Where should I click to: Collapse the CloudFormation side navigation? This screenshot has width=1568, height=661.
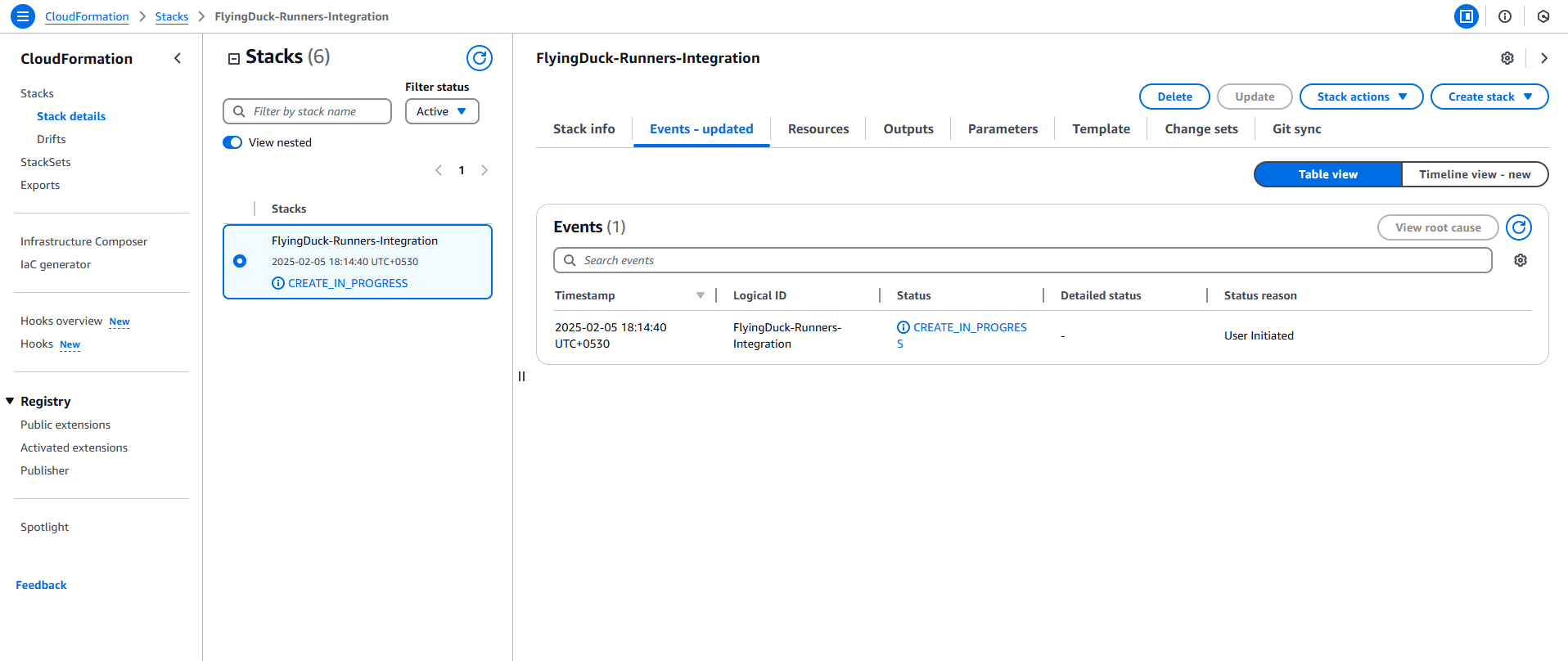[178, 58]
